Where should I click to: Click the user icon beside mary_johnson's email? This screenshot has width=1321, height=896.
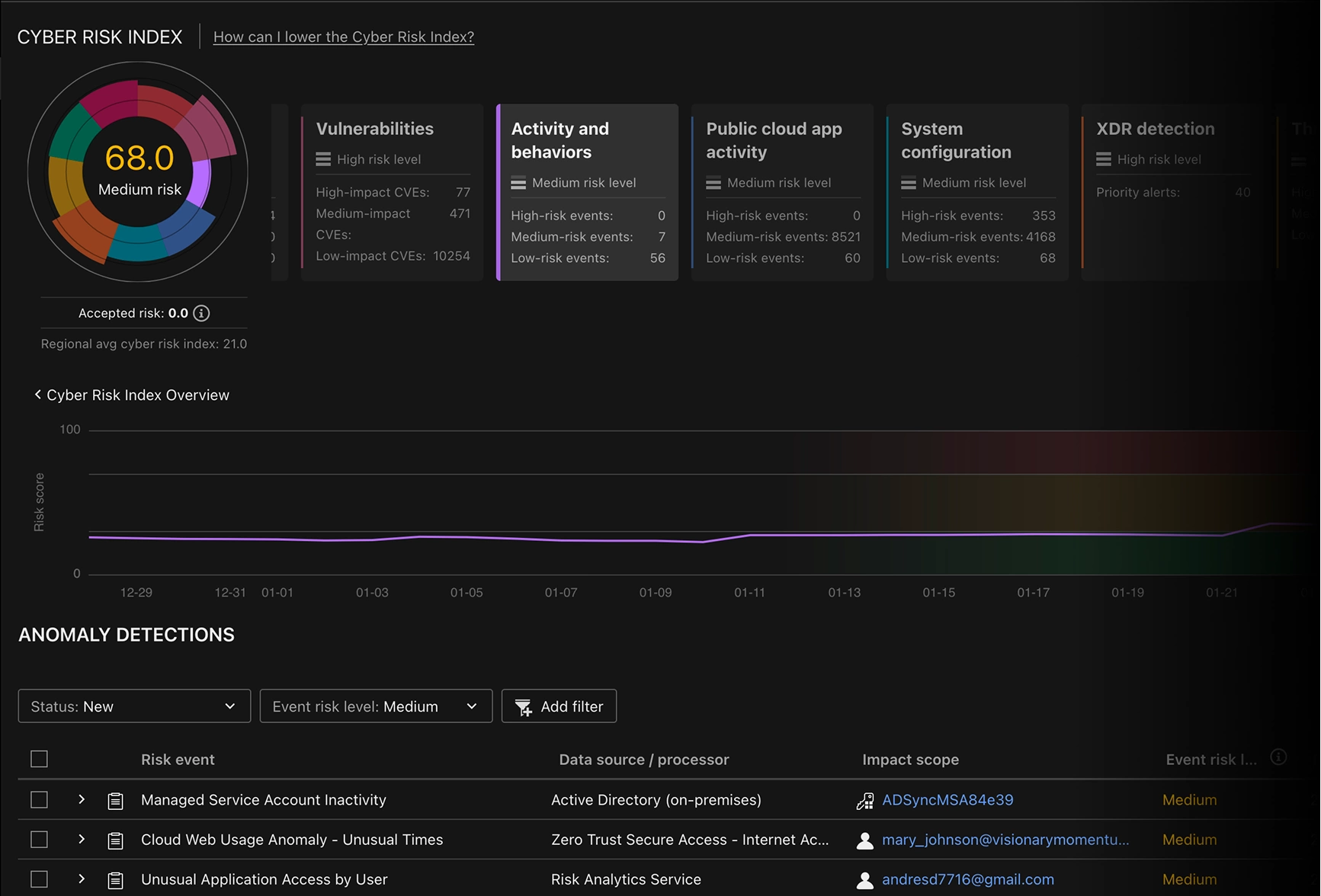point(865,840)
